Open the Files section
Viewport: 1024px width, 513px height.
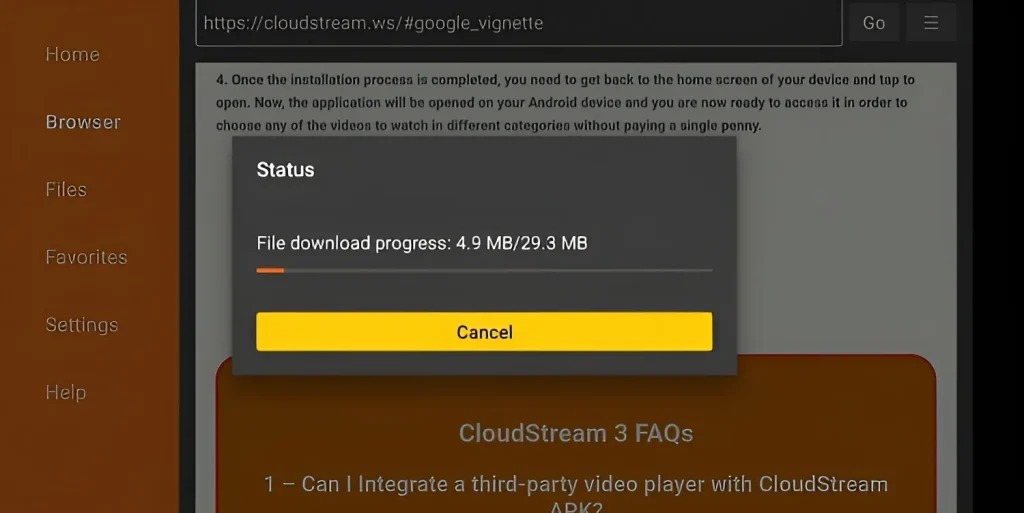(66, 189)
